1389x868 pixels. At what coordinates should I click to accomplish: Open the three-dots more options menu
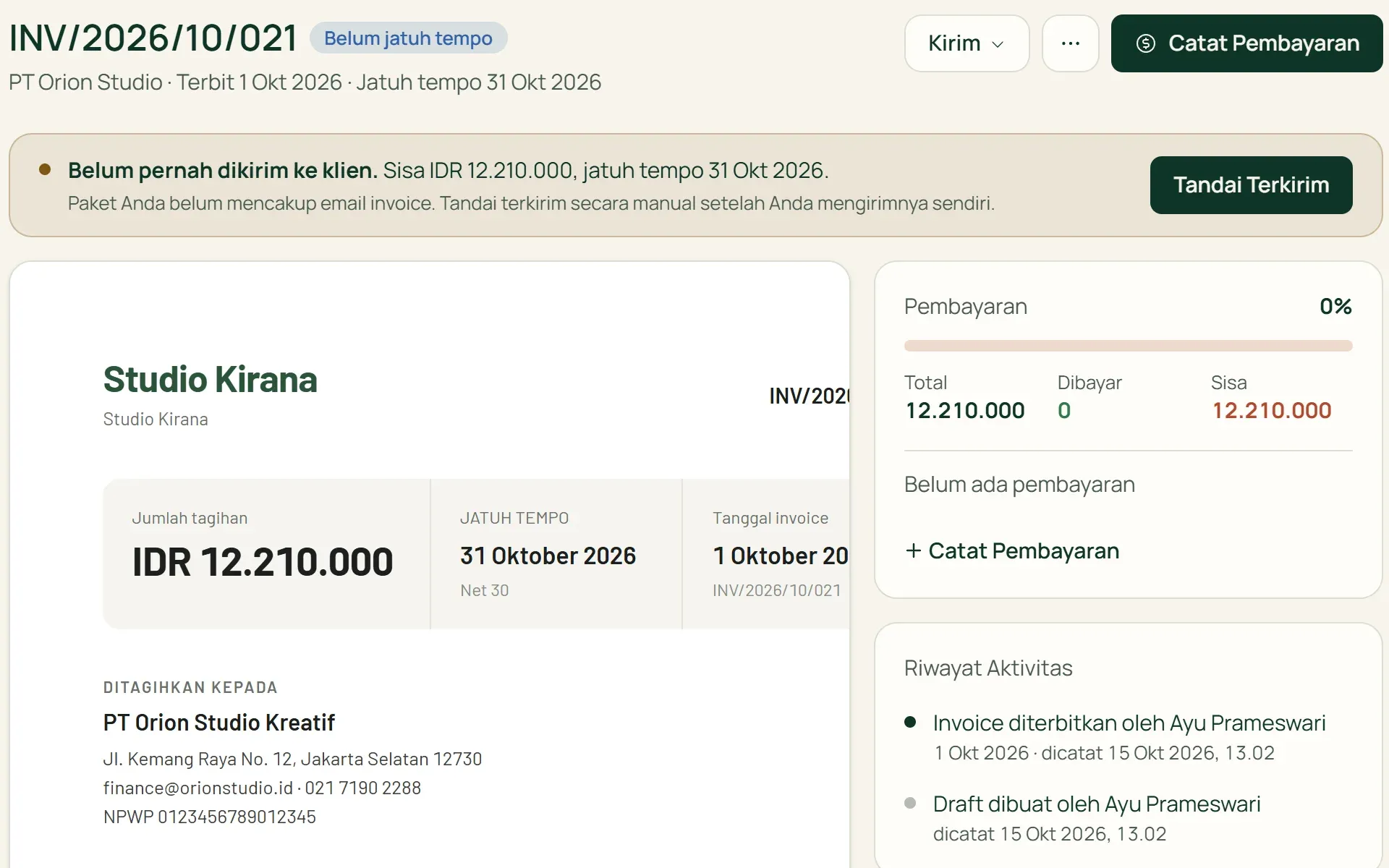click(1071, 43)
